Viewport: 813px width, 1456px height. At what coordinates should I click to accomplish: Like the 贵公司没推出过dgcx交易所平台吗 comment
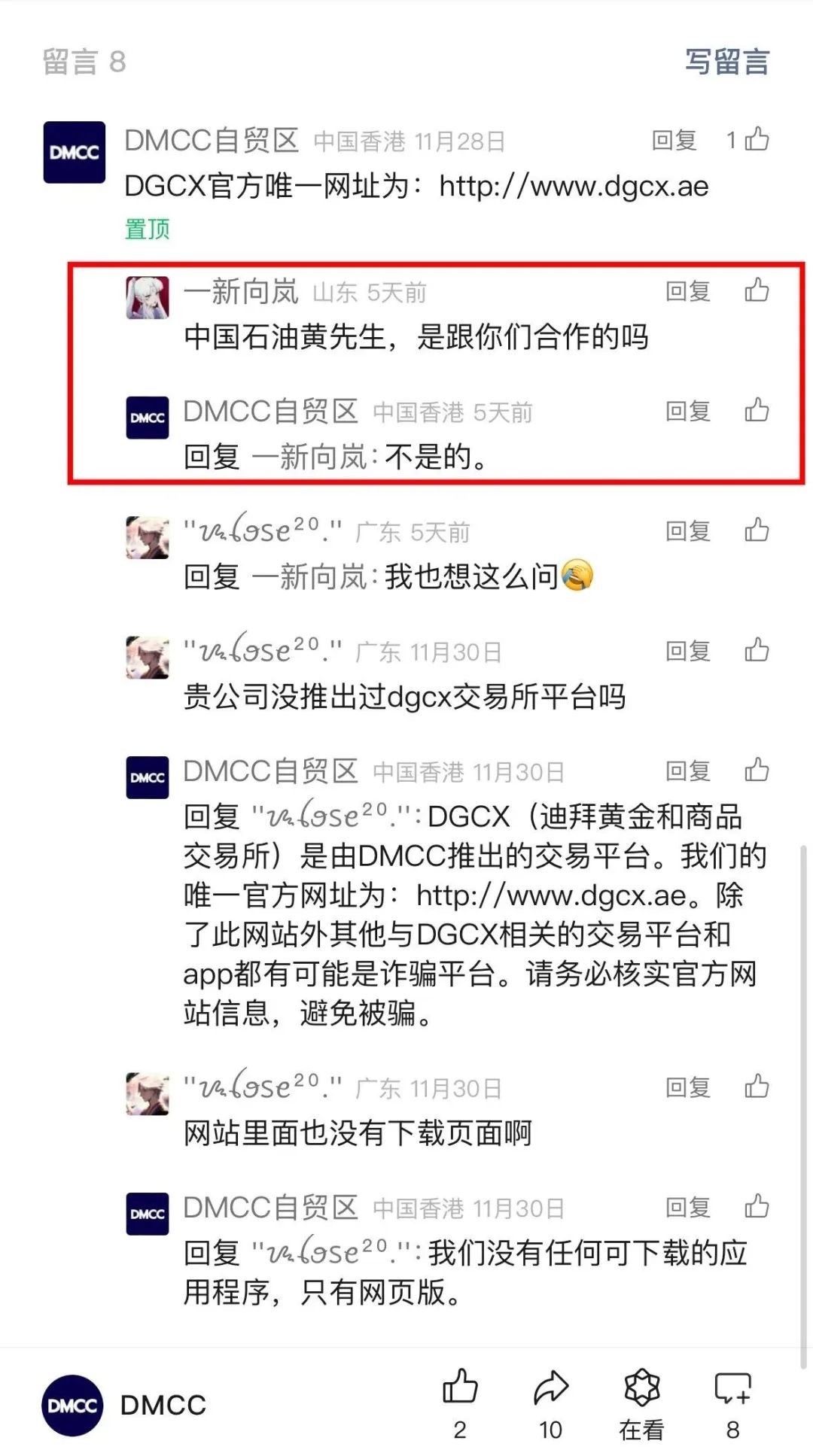[x=757, y=650]
